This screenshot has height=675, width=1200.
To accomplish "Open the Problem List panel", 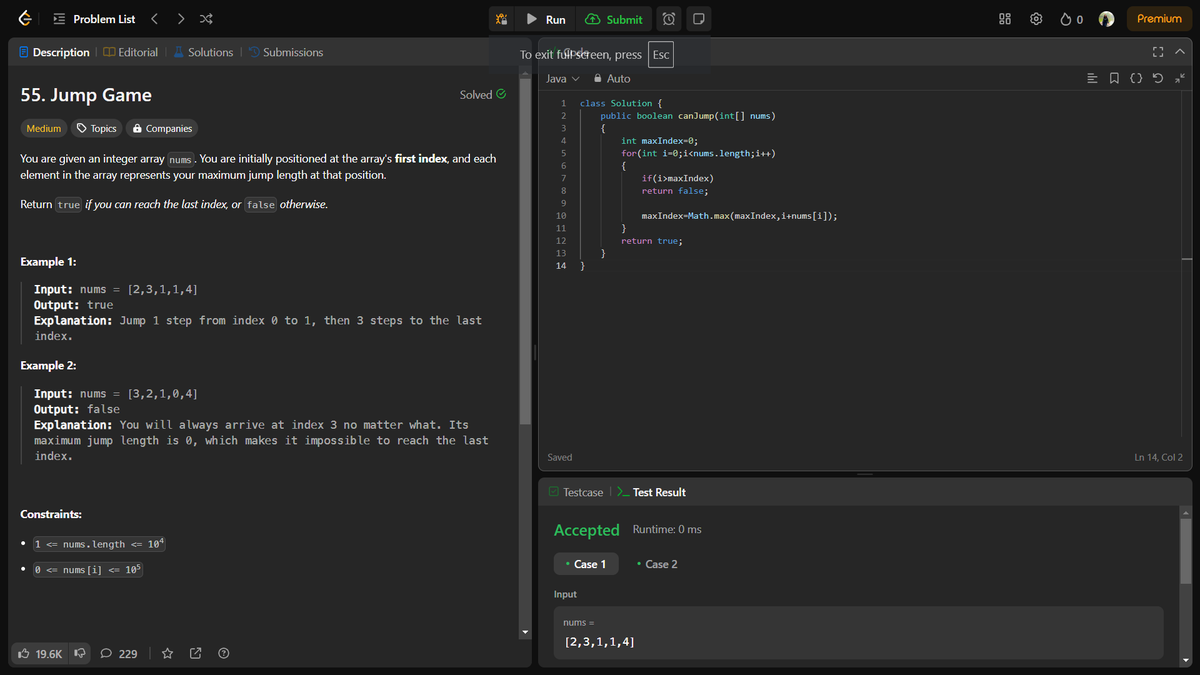I will coord(93,19).
